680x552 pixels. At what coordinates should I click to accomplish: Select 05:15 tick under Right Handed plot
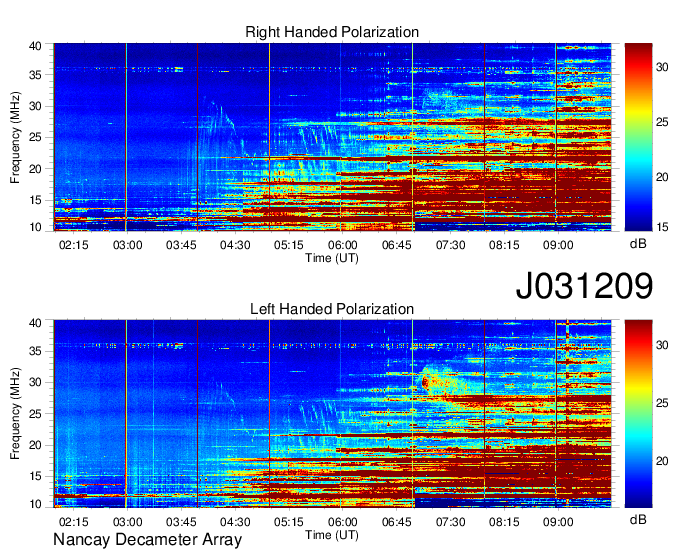[x=289, y=245]
